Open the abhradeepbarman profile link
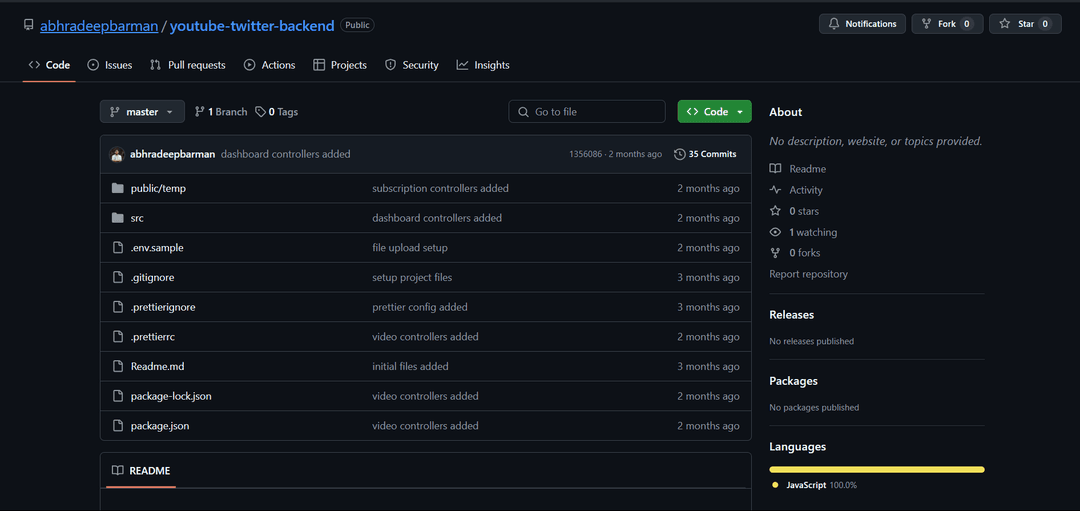 pos(99,25)
